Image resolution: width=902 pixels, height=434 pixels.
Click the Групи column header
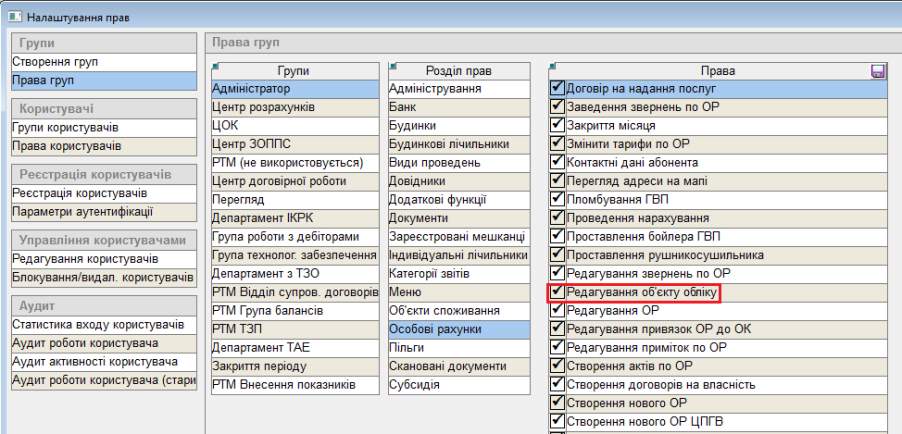295,71
